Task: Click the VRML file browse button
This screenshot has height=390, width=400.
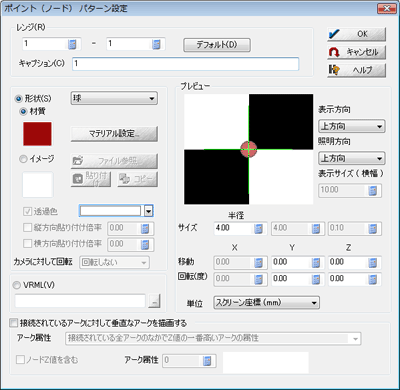Action: point(154,301)
